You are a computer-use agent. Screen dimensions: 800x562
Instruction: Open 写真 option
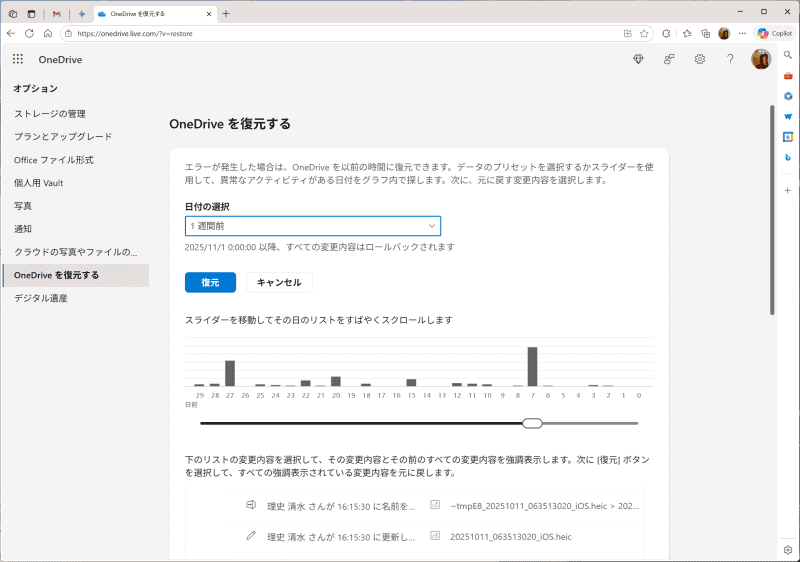[x=23, y=206]
